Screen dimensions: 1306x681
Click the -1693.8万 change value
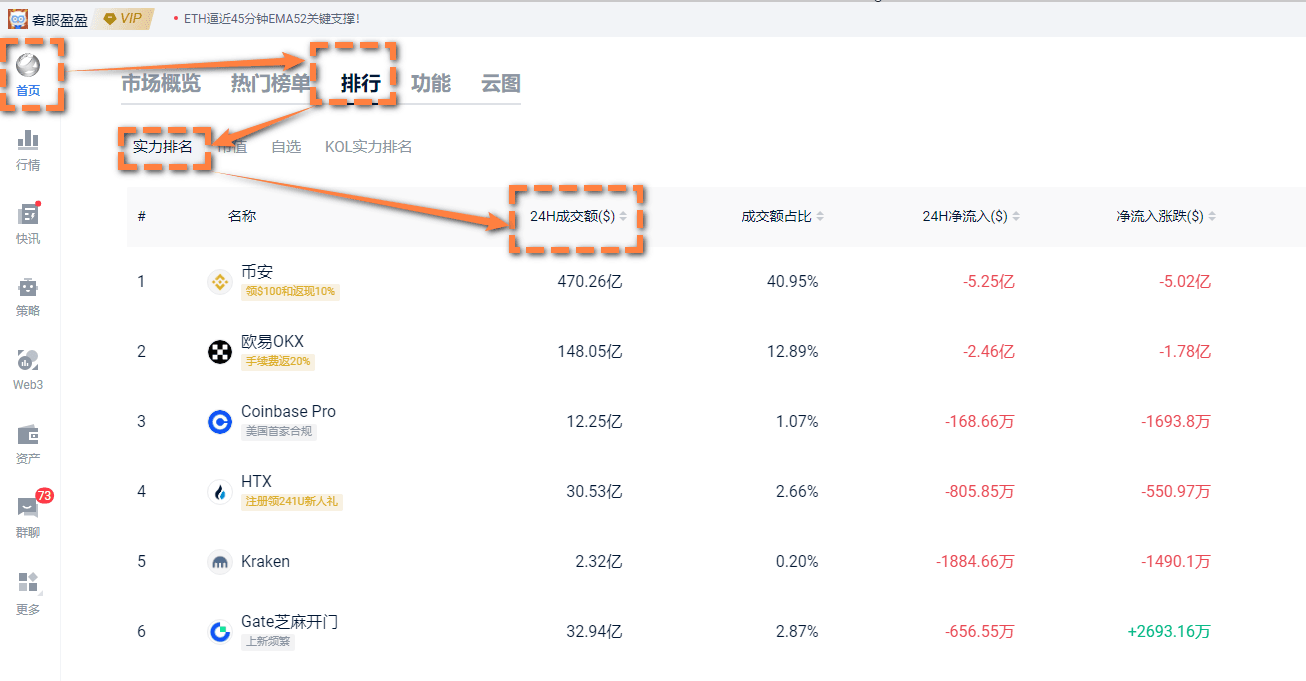pos(1176,422)
